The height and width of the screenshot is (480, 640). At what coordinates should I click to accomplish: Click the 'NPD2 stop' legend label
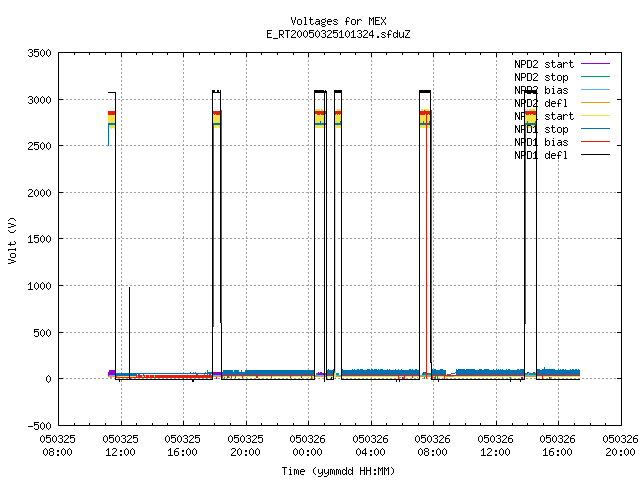(x=541, y=77)
